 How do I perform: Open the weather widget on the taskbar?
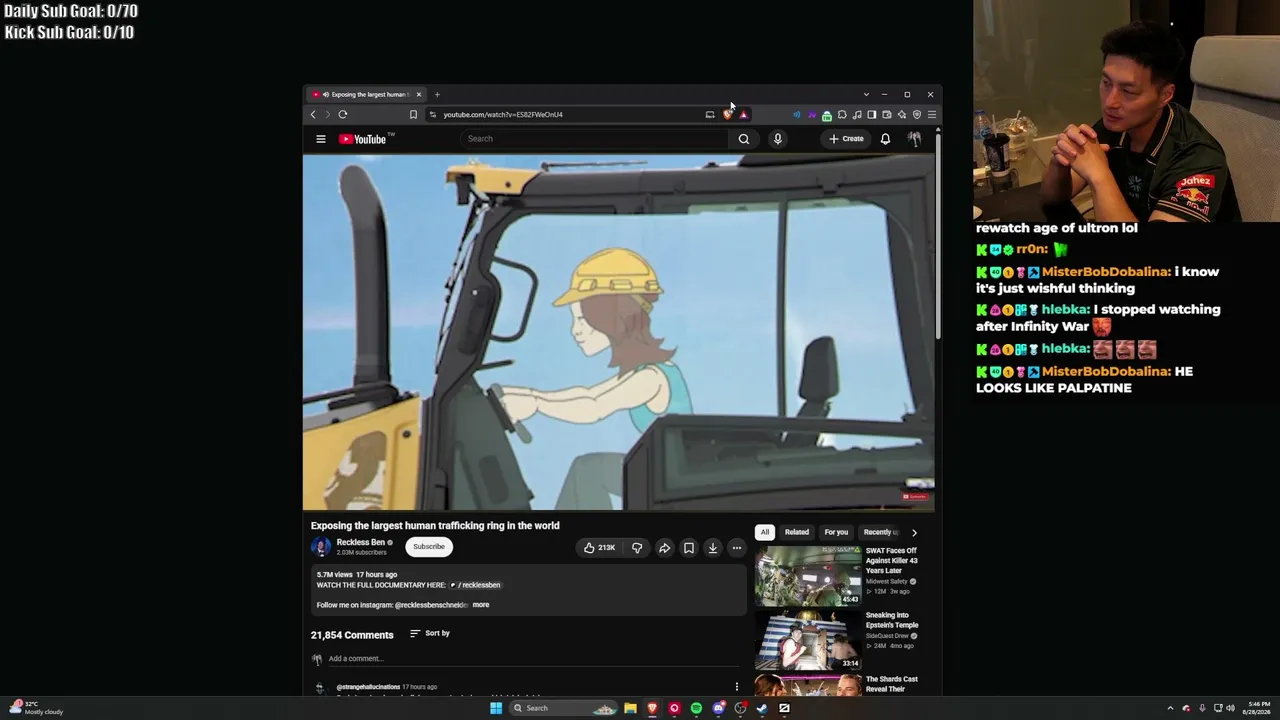tap(36, 708)
